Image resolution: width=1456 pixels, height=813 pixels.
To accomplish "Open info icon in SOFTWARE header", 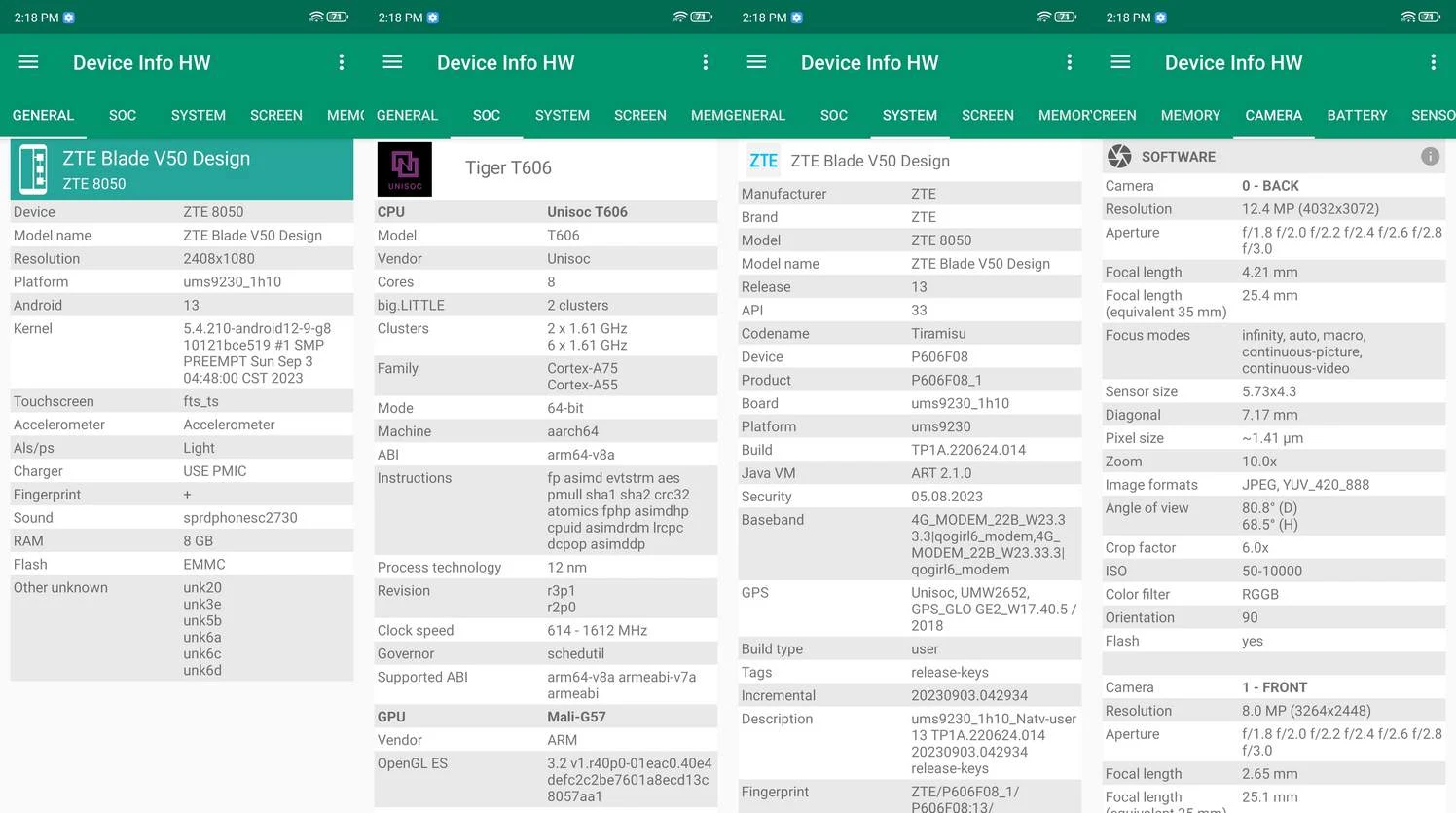I will click(x=1430, y=156).
